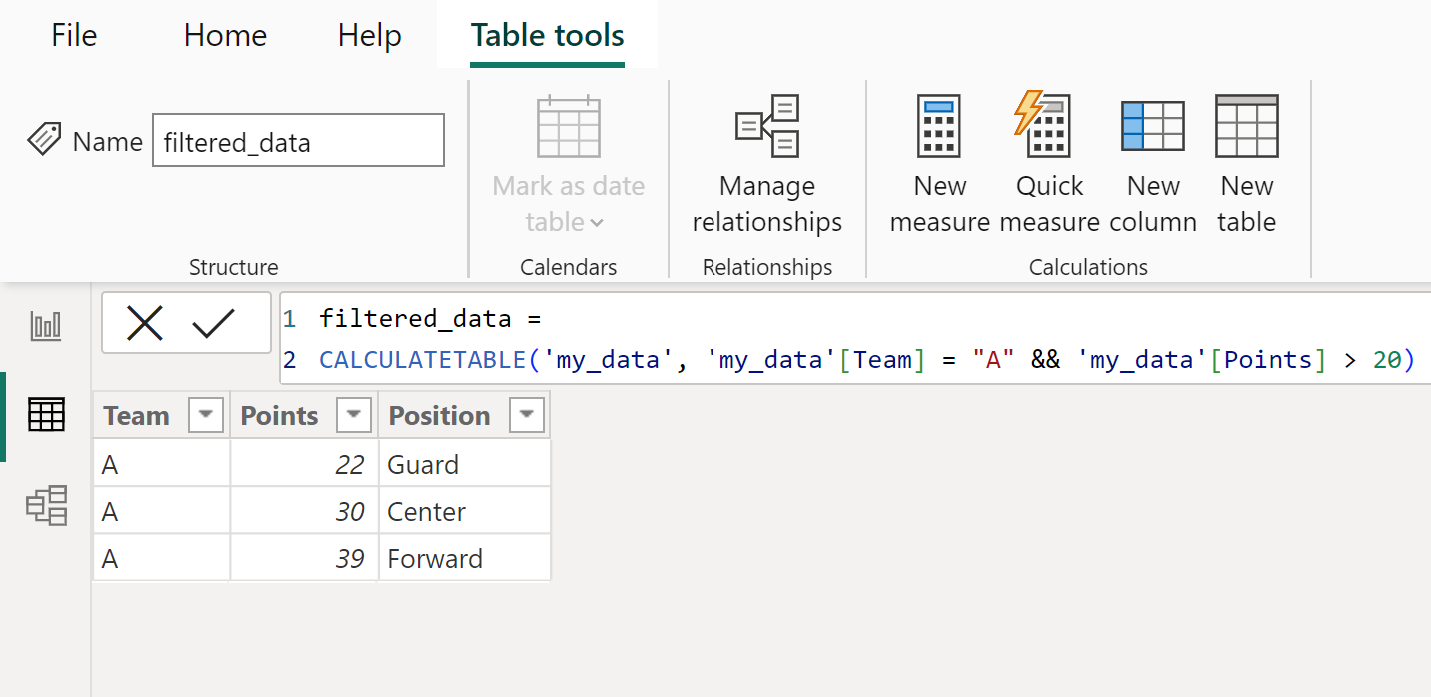This screenshot has width=1431, height=697.
Task: Cancel the formula with the X button
Action: 145,323
